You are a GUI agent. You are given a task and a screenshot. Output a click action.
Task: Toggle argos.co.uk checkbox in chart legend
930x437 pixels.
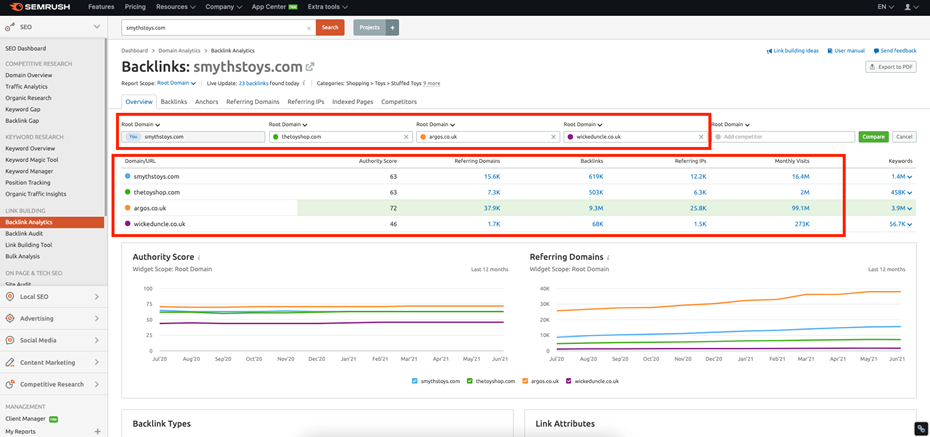click(x=523, y=381)
